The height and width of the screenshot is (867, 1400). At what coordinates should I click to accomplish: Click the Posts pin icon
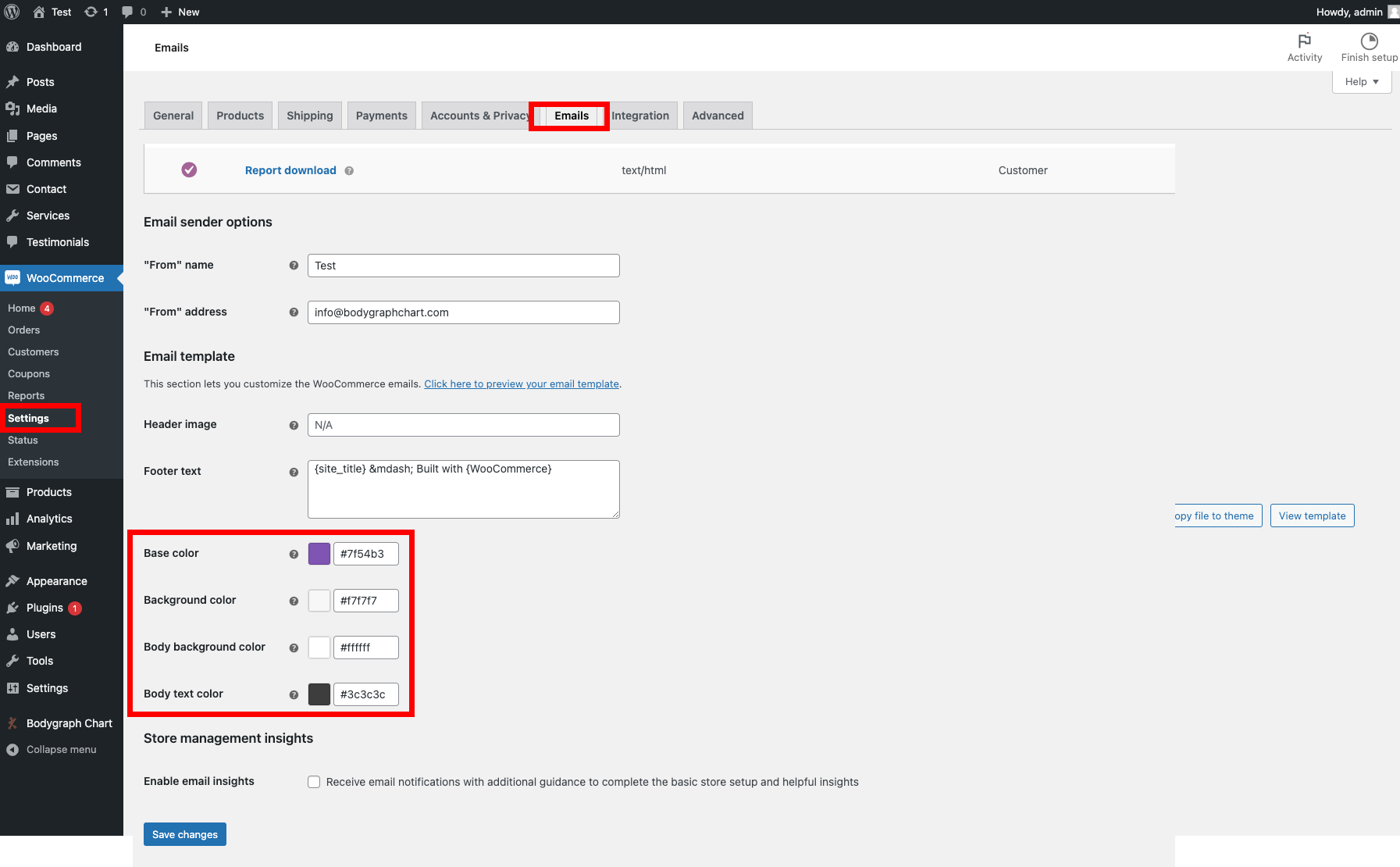[x=12, y=82]
